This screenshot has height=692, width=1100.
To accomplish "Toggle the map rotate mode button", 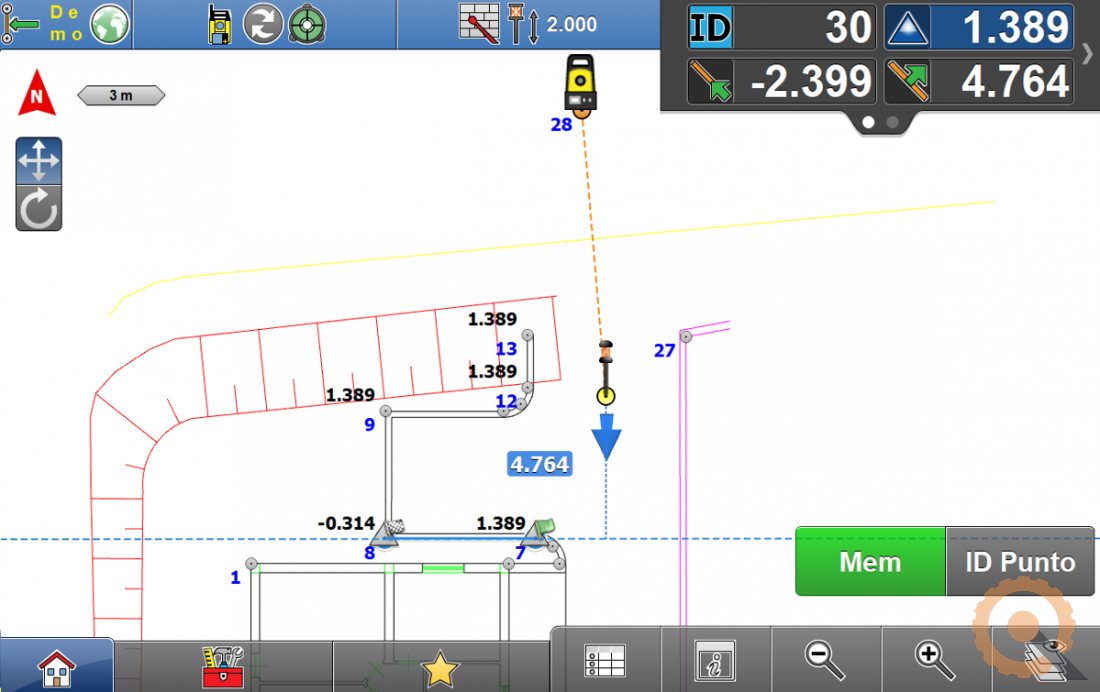I will tap(39, 207).
